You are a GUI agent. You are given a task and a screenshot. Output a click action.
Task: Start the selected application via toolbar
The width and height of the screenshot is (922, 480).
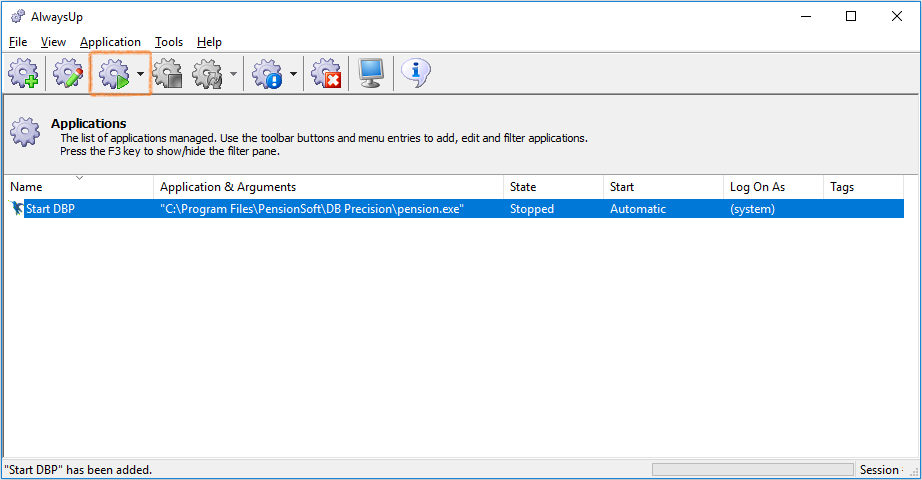[x=114, y=74]
